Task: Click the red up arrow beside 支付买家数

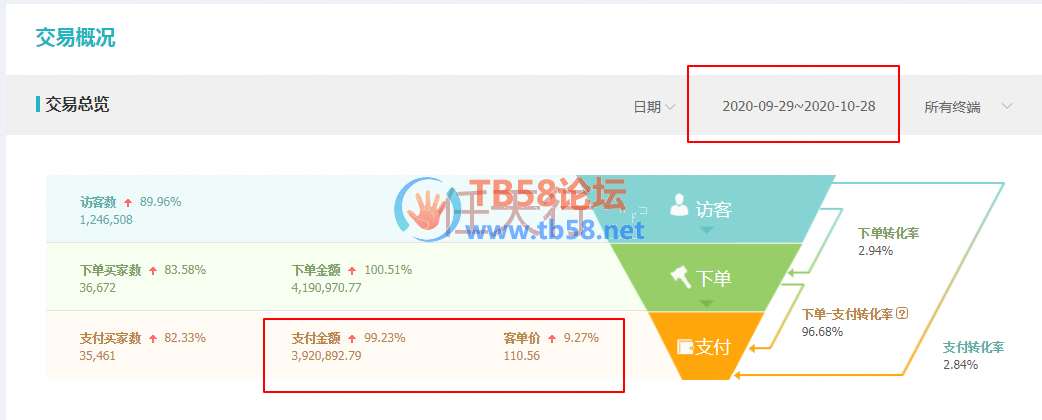Action: tap(153, 338)
